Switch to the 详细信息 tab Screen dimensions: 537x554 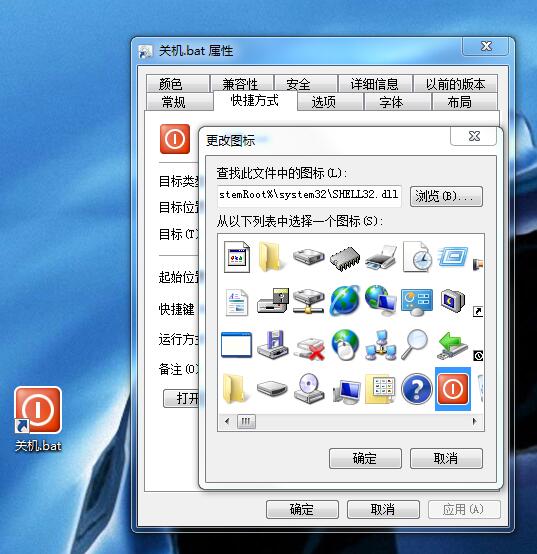(x=376, y=83)
